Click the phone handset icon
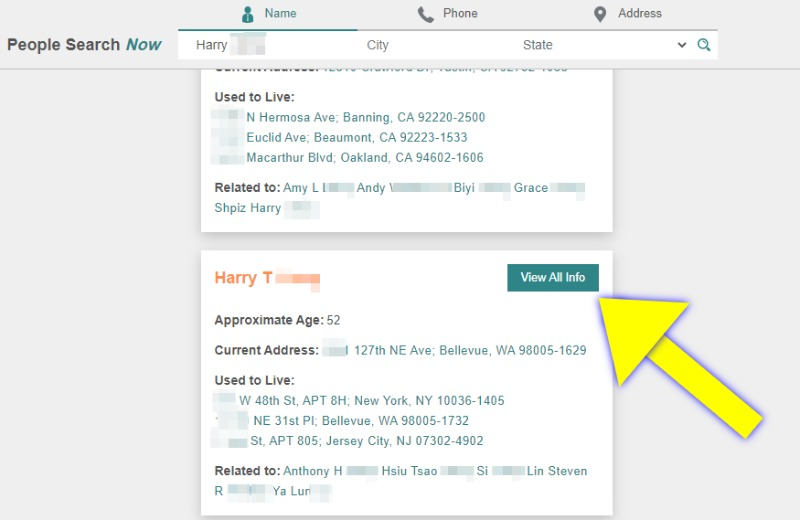Viewport: 800px width, 520px height. pyautogui.click(x=426, y=14)
